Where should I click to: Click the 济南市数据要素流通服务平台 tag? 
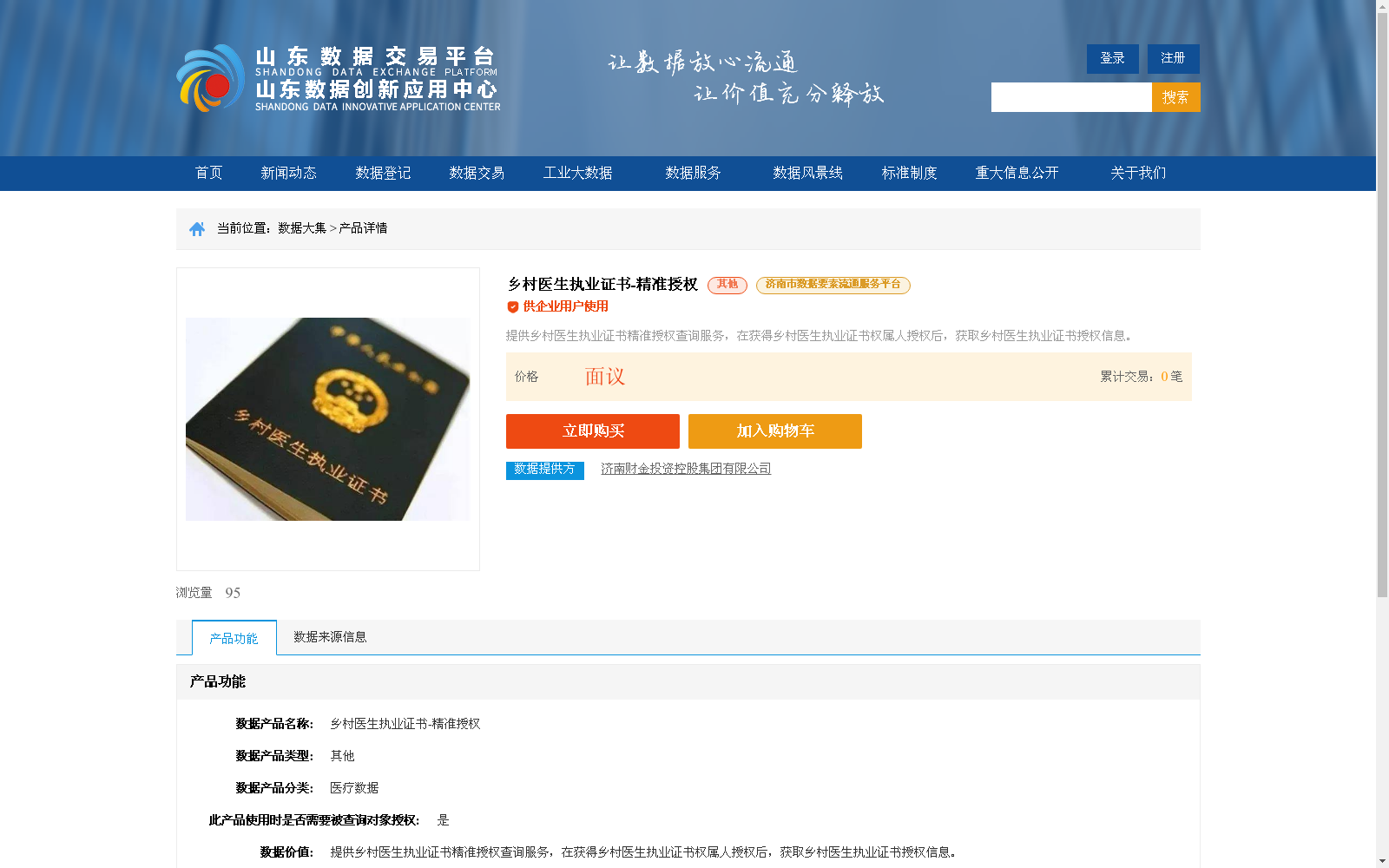point(833,285)
